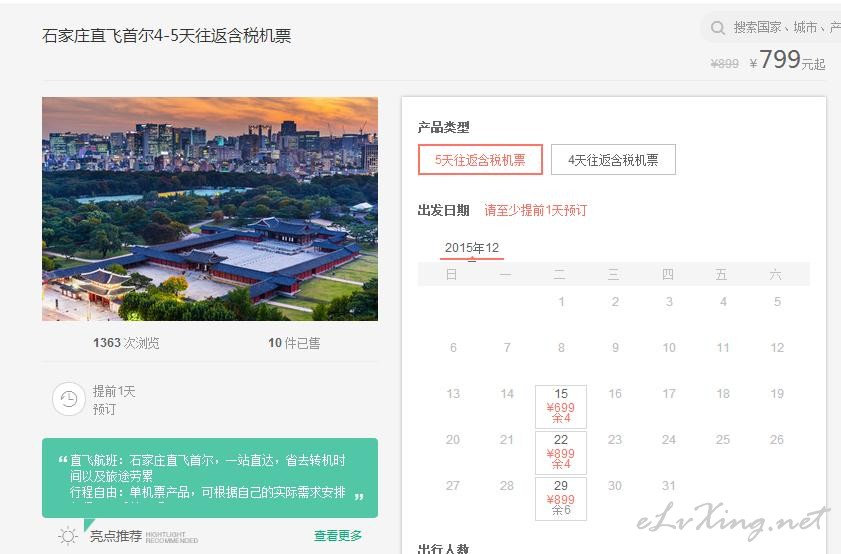The image size is (841, 554).
Task: Click the 石家庄直飞首尔4-5天往返含税机票 title
Action: tap(167, 36)
